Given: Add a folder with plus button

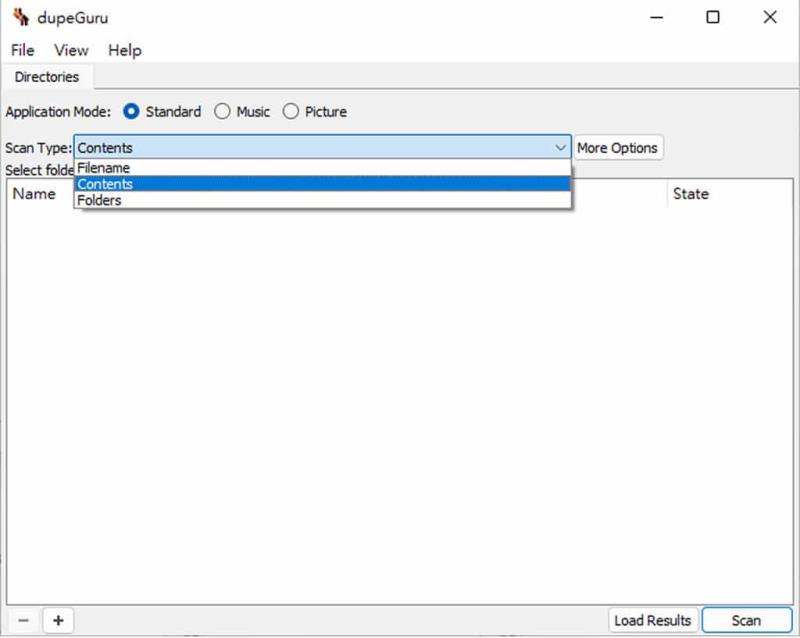Looking at the screenshot, I should tap(58, 620).
